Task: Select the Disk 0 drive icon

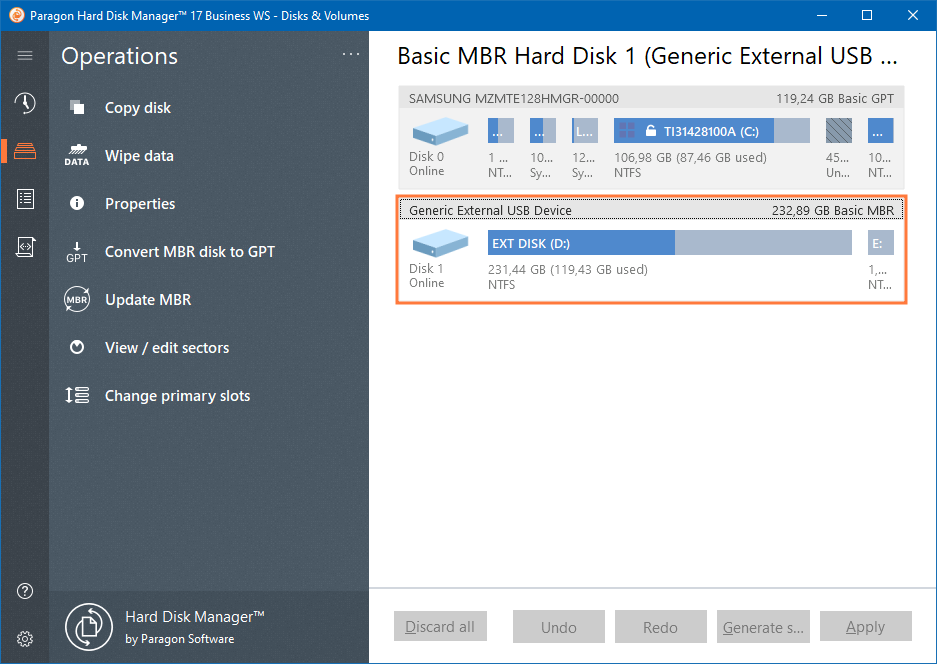Action: tap(440, 131)
